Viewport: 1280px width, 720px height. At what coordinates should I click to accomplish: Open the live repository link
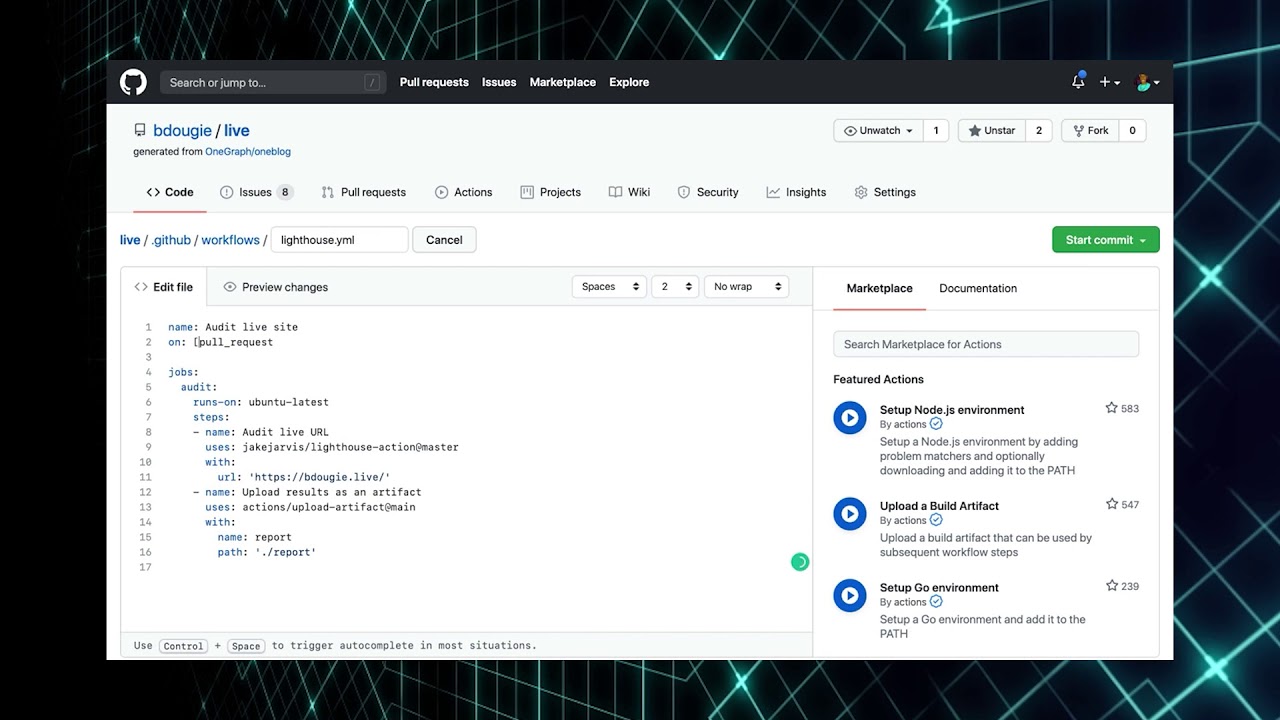[237, 130]
